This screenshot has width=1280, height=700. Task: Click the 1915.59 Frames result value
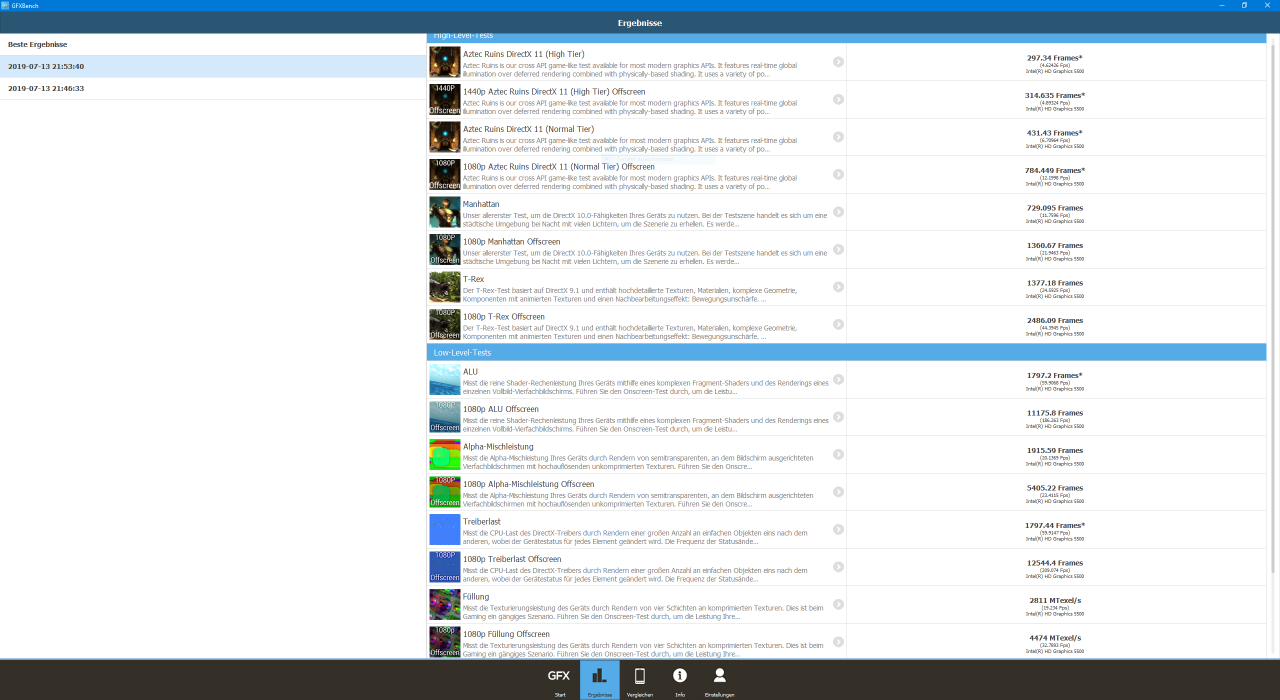[x=1055, y=450]
